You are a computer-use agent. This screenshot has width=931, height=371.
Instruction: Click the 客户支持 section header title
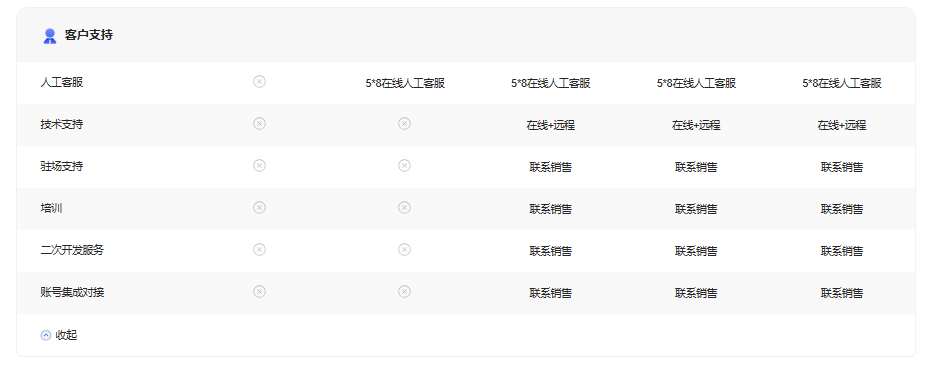pyautogui.click(x=88, y=35)
